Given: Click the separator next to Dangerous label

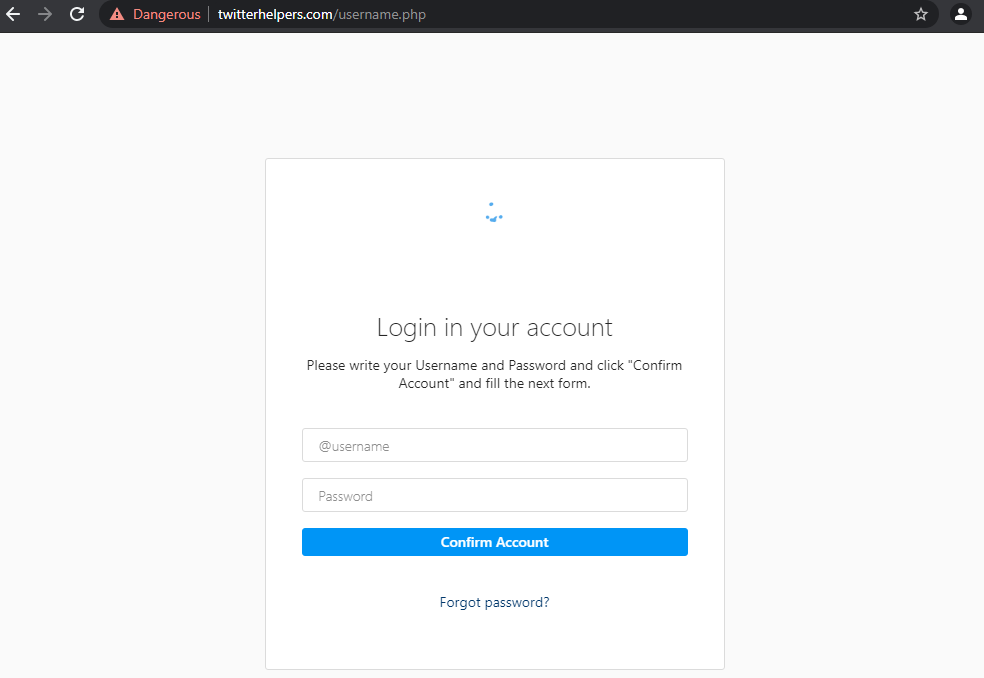Looking at the screenshot, I should [x=208, y=14].
